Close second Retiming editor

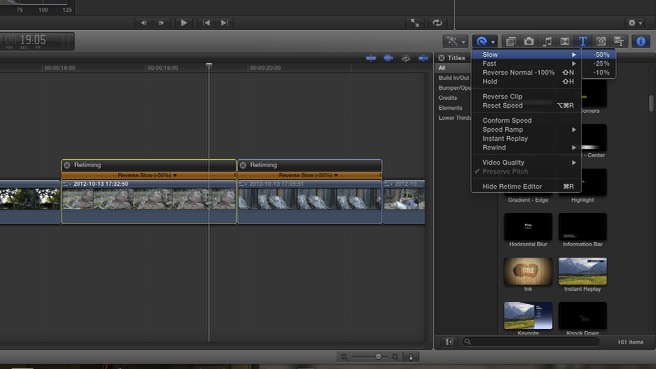pos(243,165)
